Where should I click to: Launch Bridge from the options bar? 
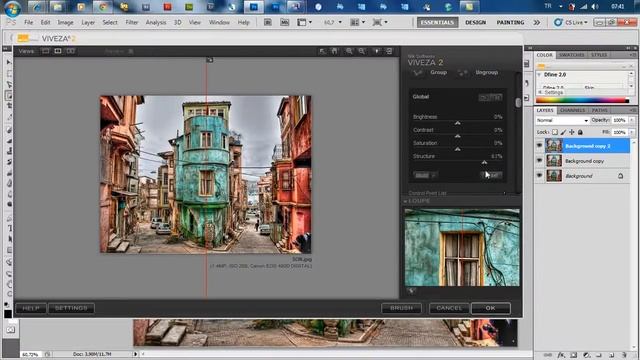point(268,22)
